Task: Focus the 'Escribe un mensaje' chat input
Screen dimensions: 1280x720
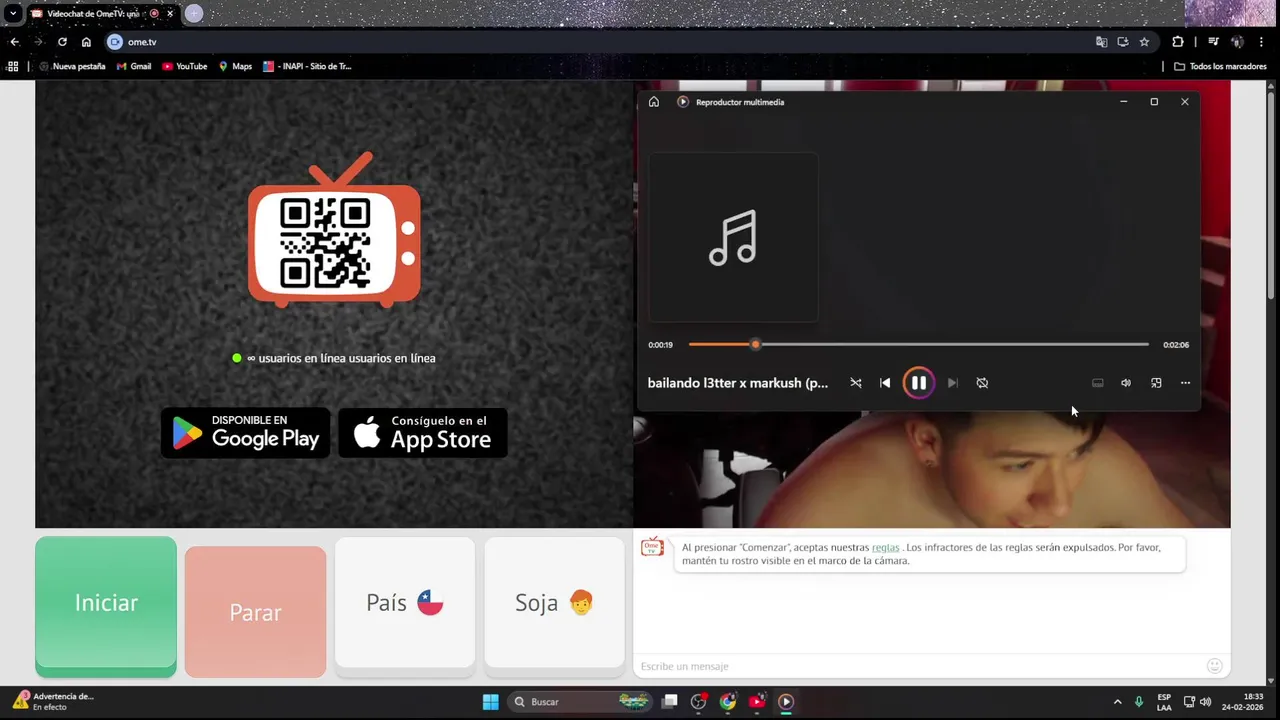Action: 920,666
